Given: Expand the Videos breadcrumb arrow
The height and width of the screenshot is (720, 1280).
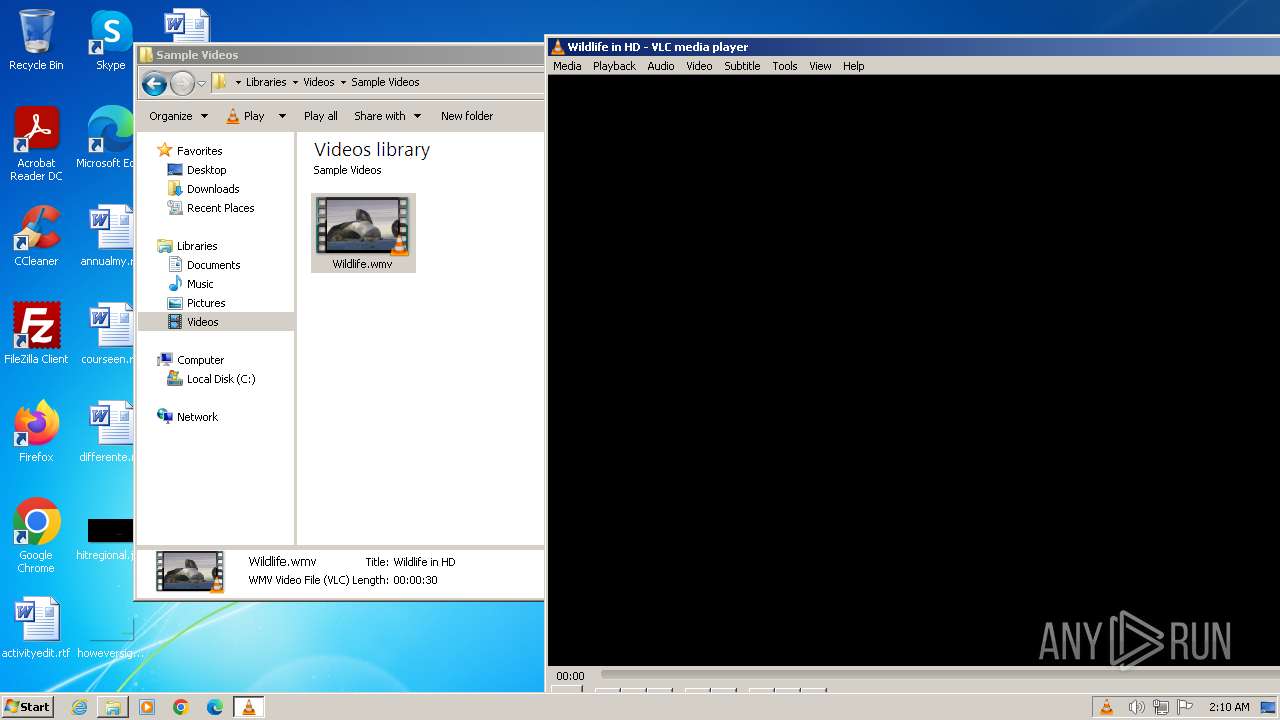Looking at the screenshot, I should click(343, 82).
